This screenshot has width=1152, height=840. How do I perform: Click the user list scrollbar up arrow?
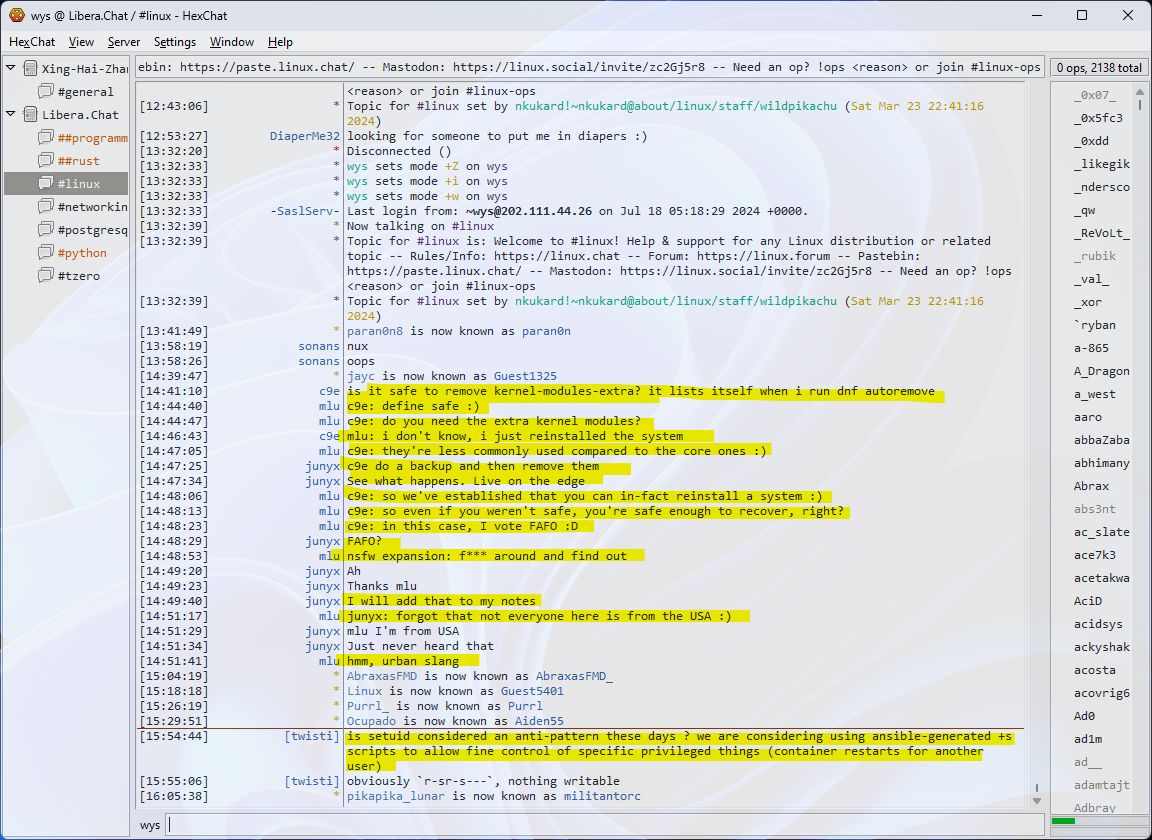pyautogui.click(x=1140, y=91)
